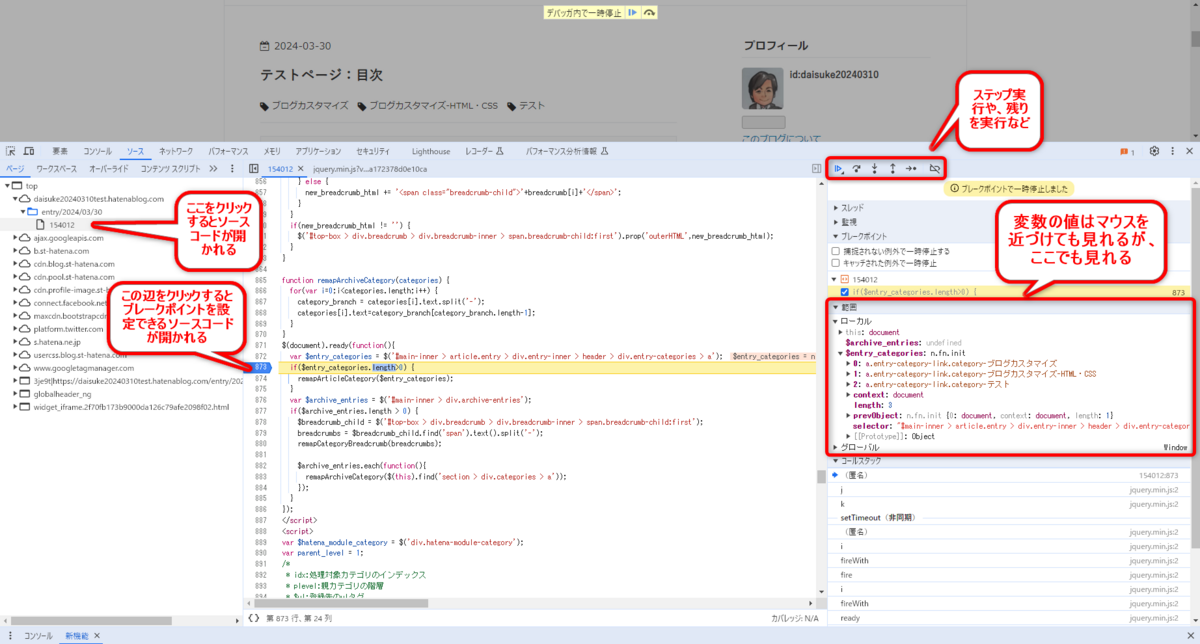Screen dimensions: 1200x644
Task: Click the カバレッジ: N/A status text
Action: [794, 619]
